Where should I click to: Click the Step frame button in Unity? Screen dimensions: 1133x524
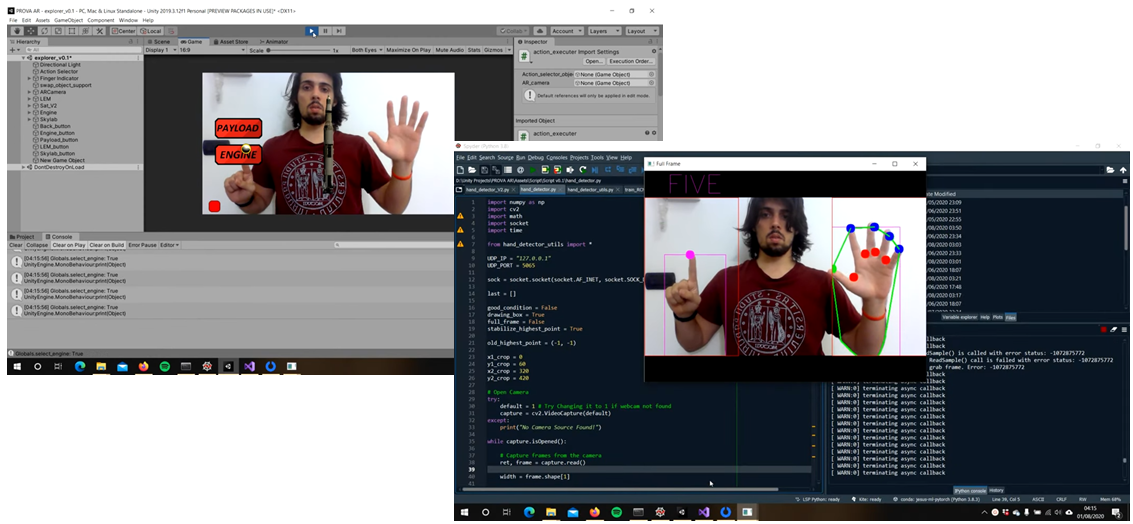(x=339, y=31)
